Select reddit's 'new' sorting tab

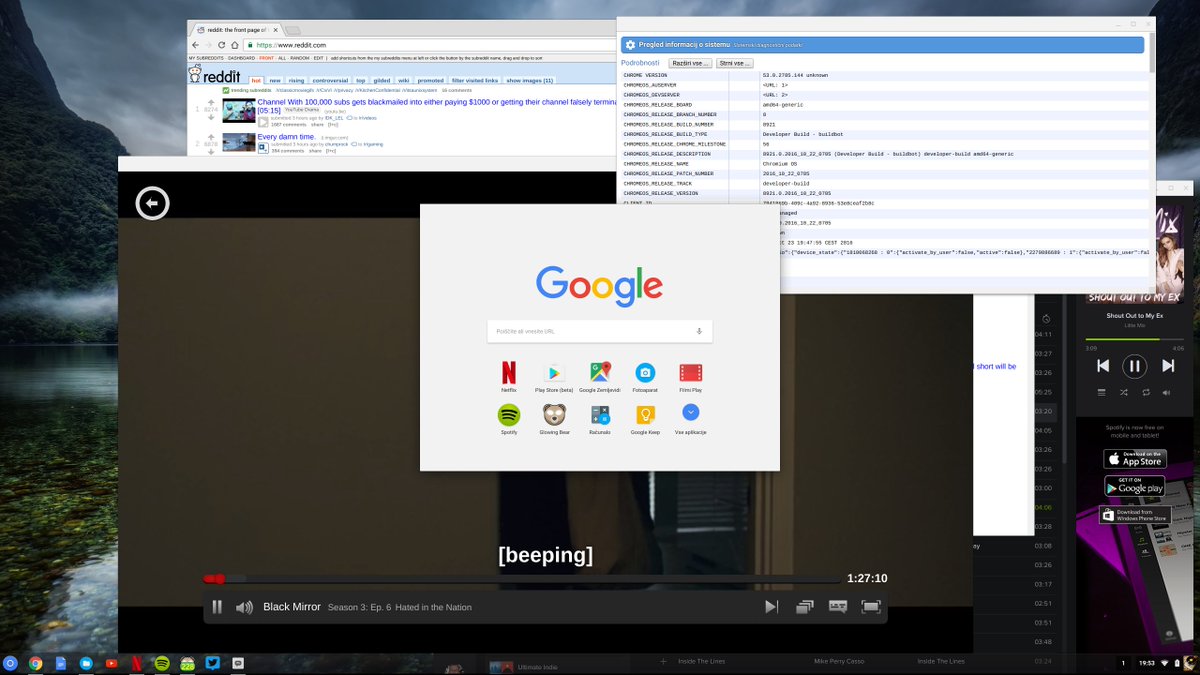coord(275,80)
